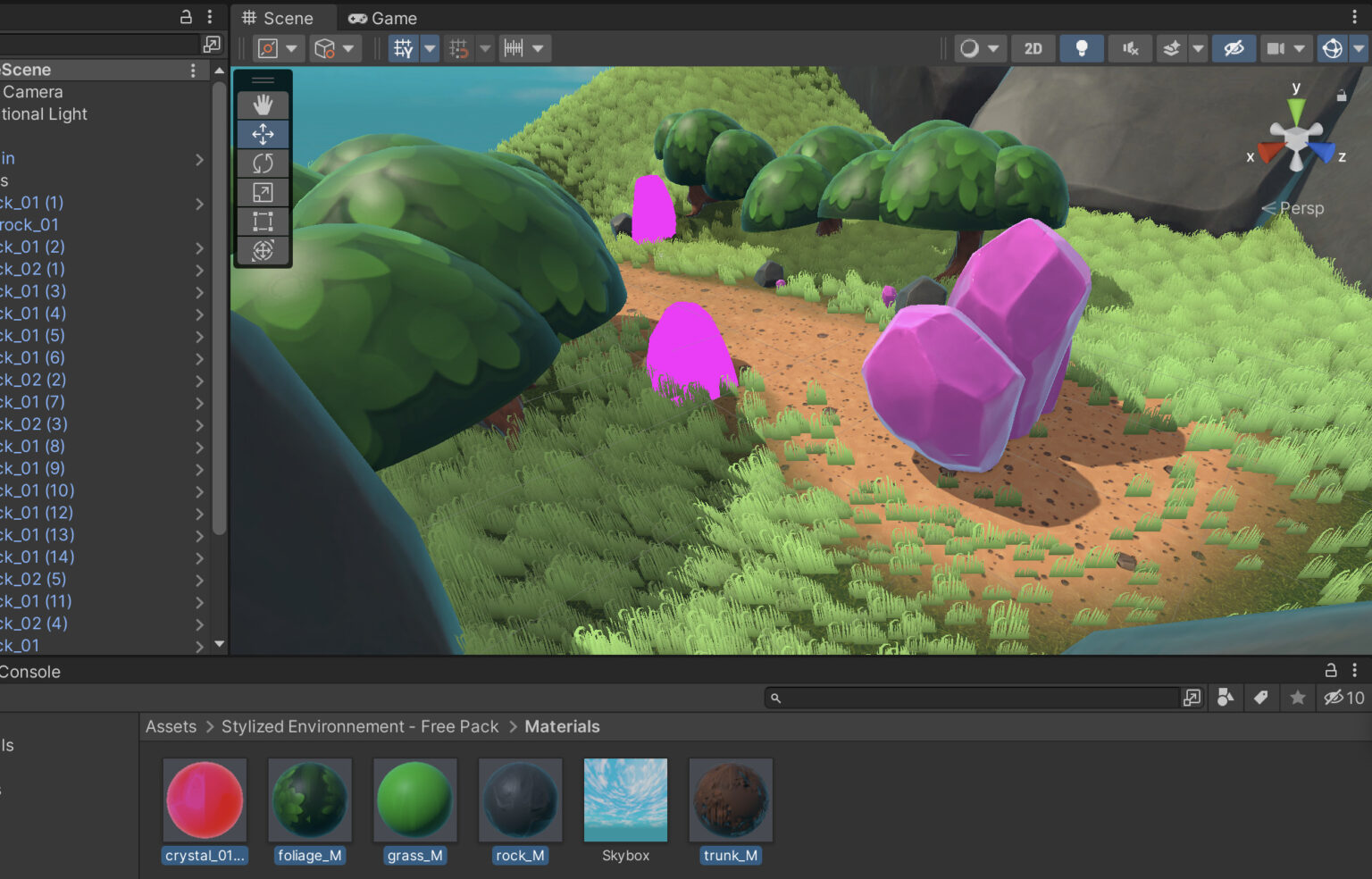Switch to the Game tab
Image resolution: width=1372 pixels, height=879 pixels.
coord(382,18)
